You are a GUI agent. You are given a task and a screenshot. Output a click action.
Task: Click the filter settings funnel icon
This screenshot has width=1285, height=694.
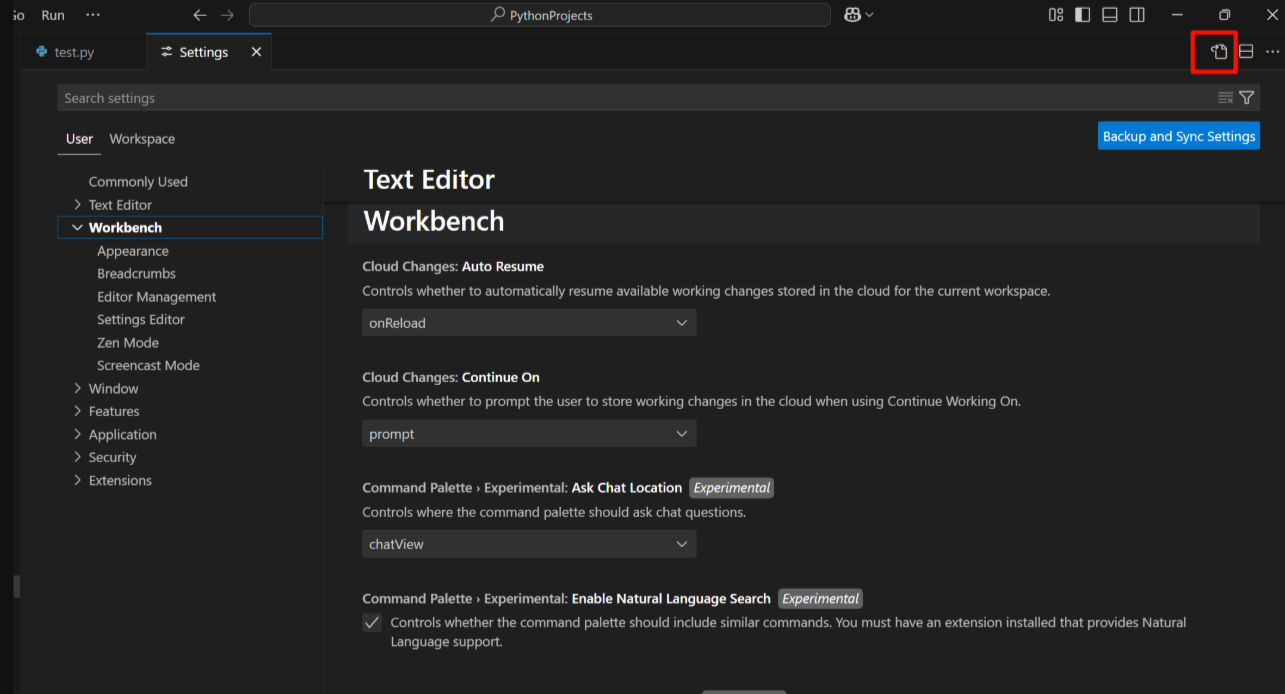1247,98
